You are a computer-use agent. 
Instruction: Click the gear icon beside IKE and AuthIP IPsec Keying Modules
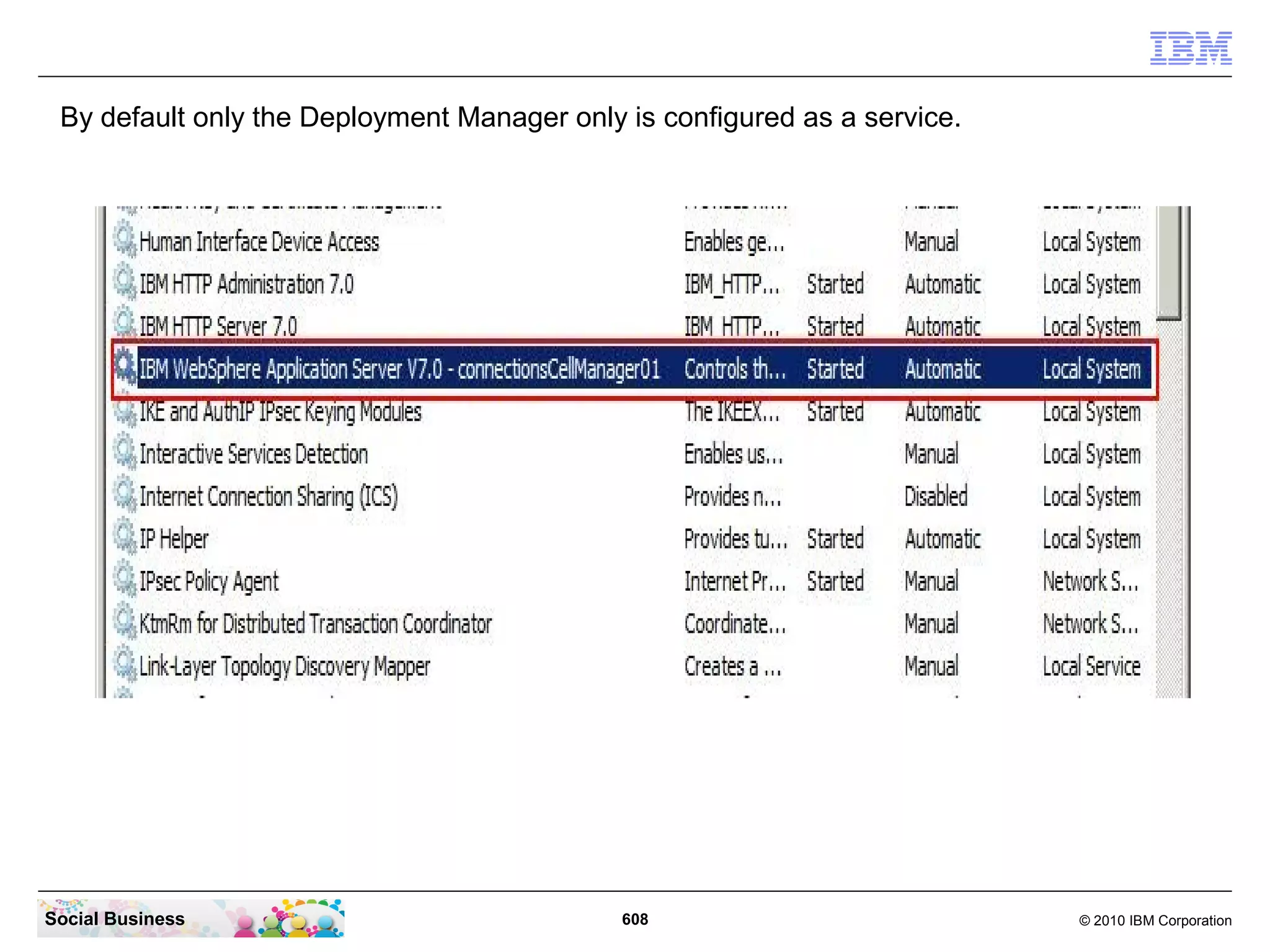point(125,412)
